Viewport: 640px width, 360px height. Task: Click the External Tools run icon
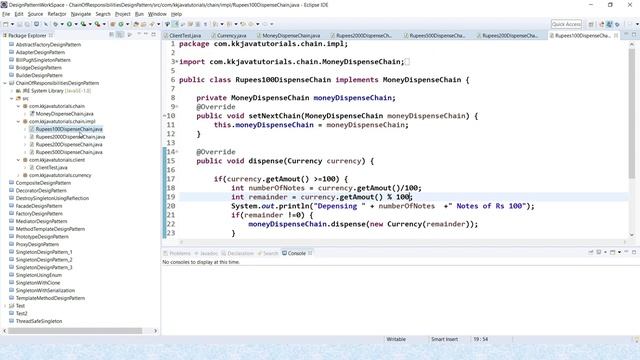coord(98,24)
